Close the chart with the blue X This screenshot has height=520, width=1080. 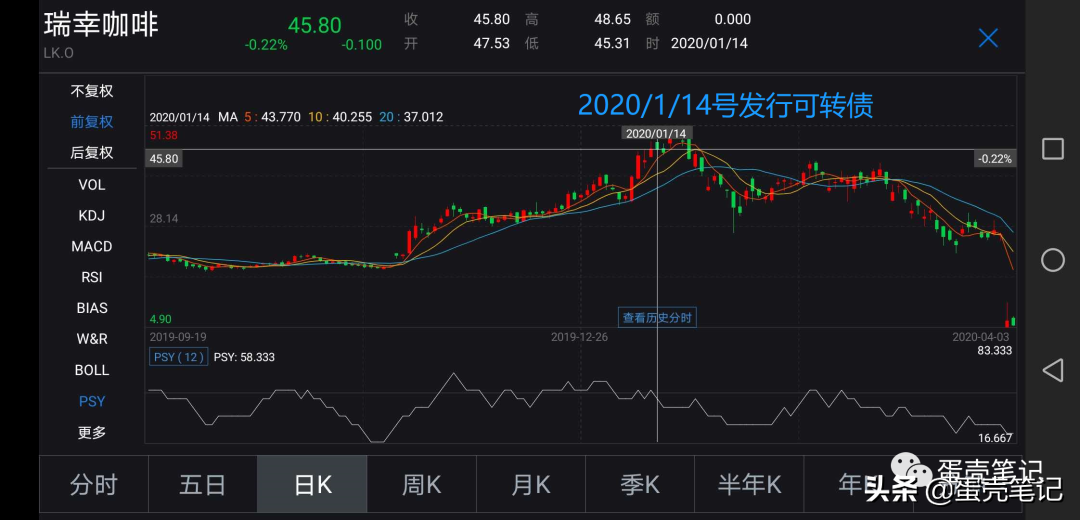[988, 38]
